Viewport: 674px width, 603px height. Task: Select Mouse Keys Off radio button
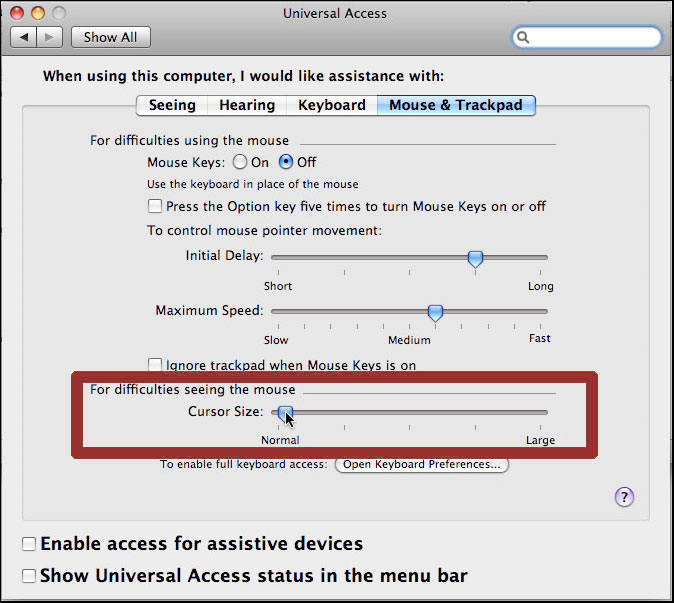(286, 162)
